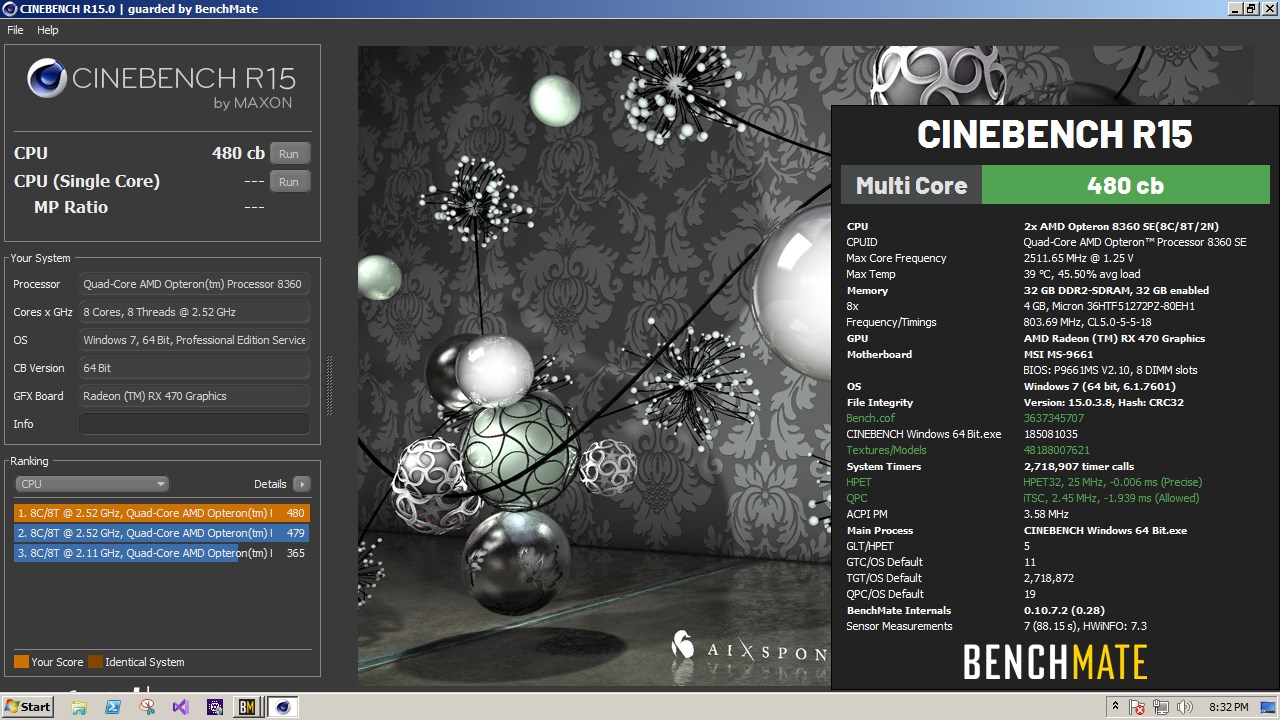Click the OS value Windows 7 field

[x=194, y=340]
